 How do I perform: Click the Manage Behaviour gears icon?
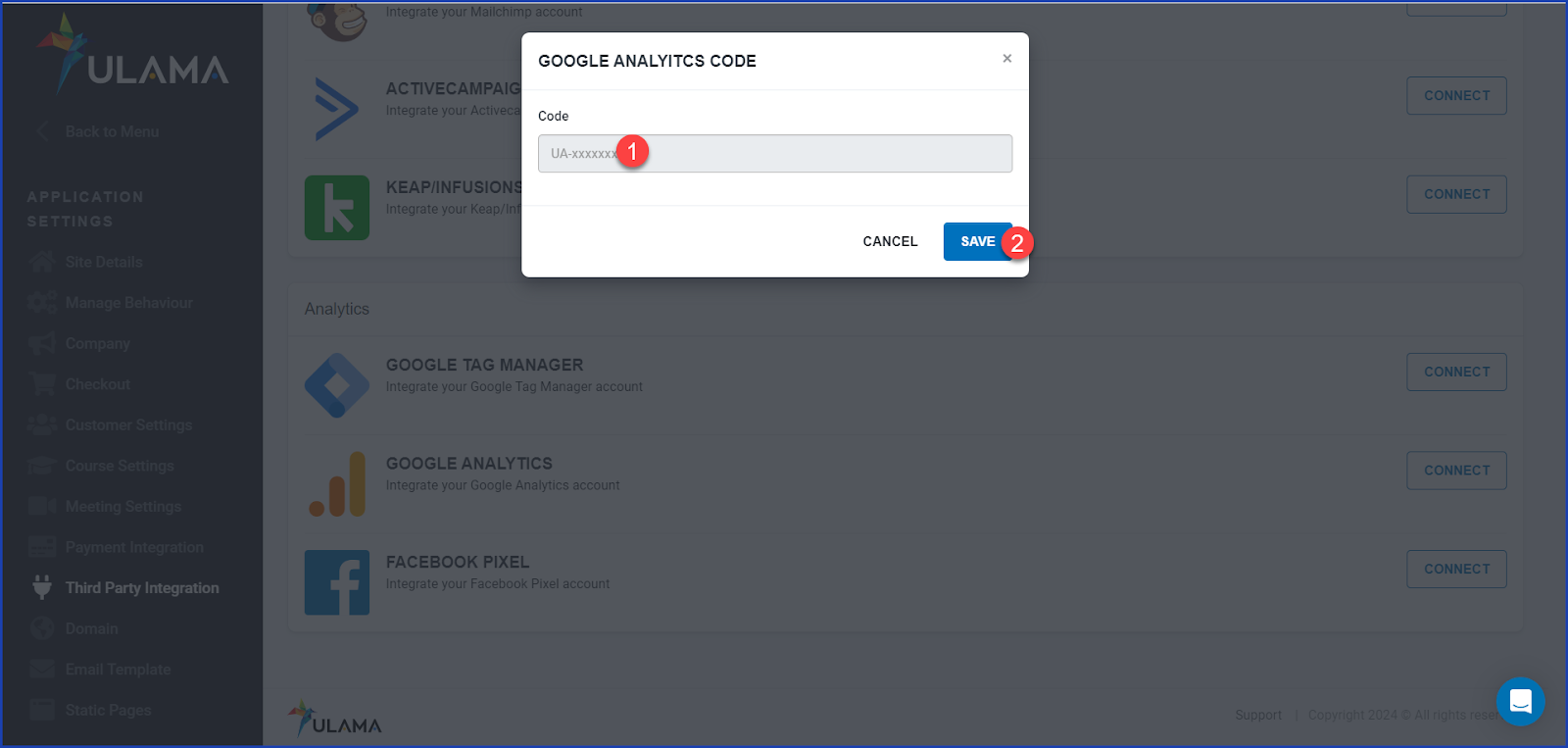pos(42,303)
